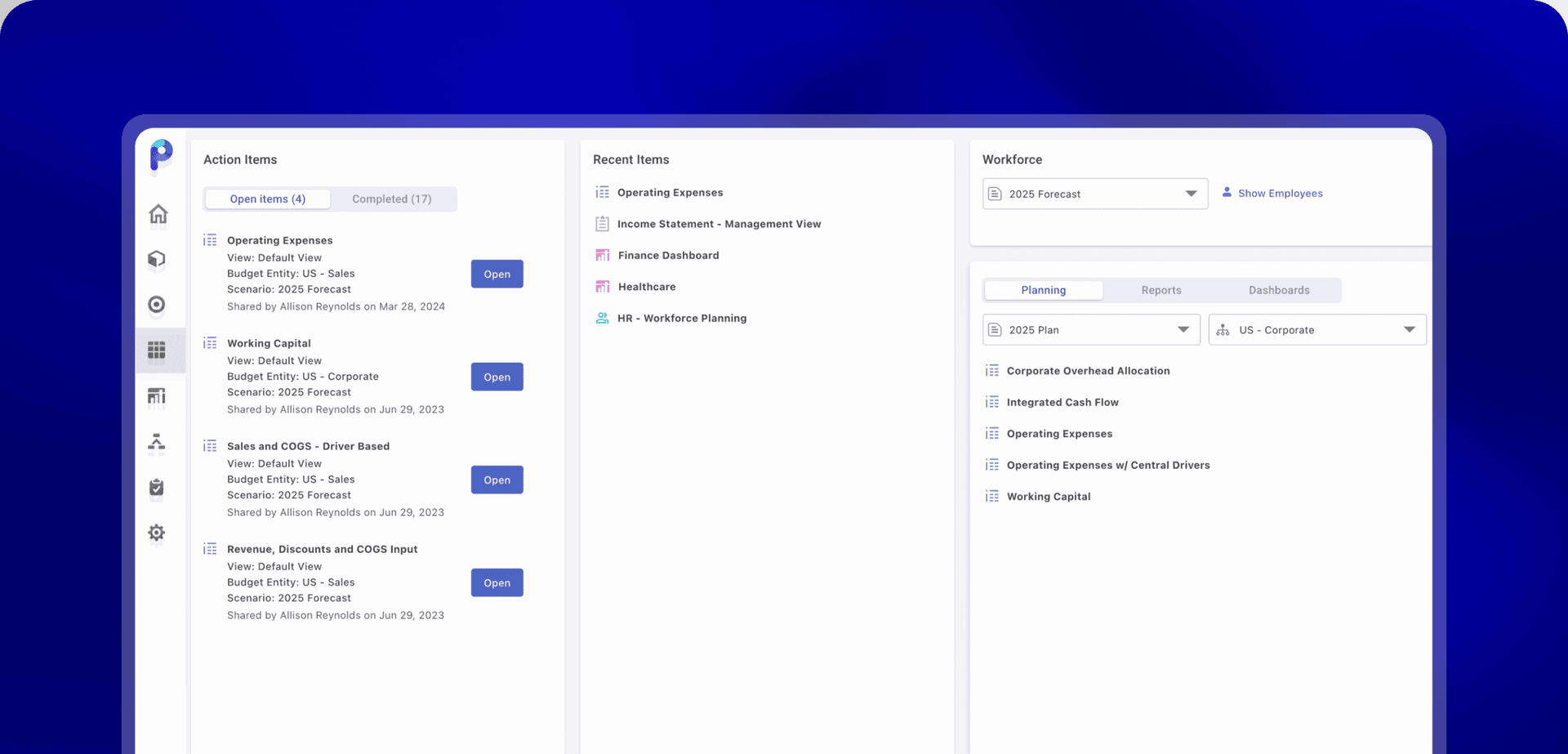Viewport: 1568px width, 754px height.
Task: Open Corporate Overhead Allocation template
Action: coord(1088,371)
